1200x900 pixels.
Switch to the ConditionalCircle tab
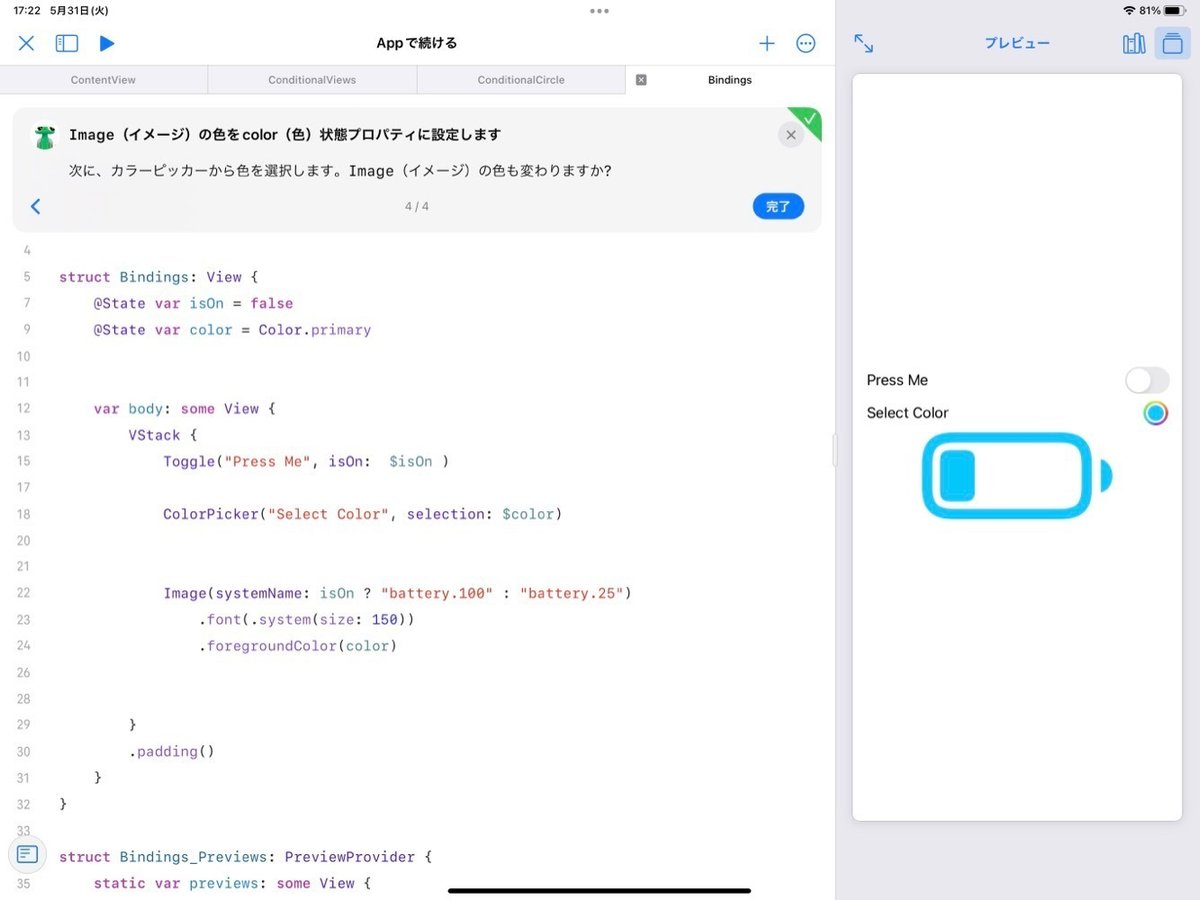click(521, 80)
